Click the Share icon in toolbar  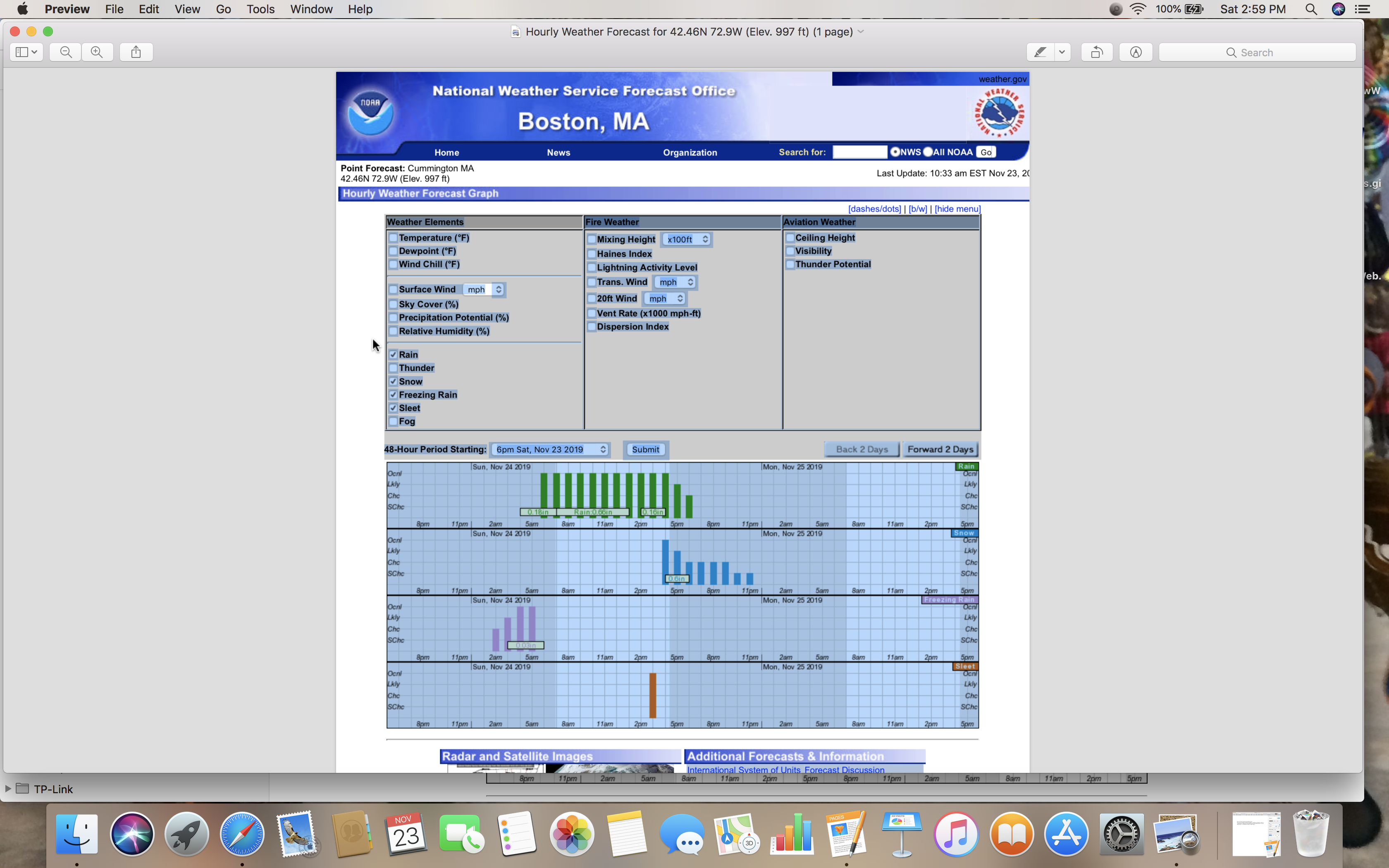(x=136, y=52)
